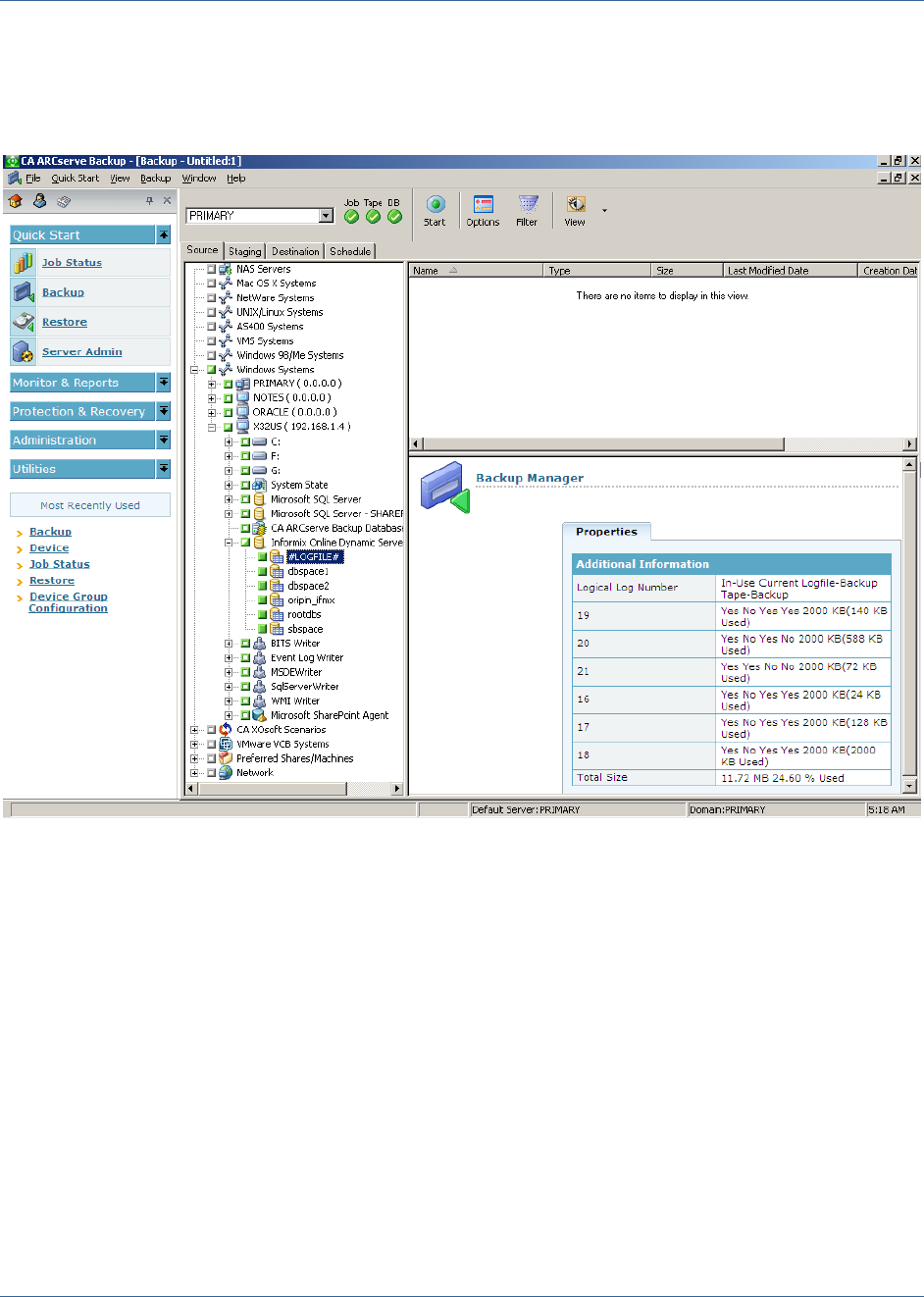Expand the NOTES machine node
Screen dimensions: 924x1297
211,398
